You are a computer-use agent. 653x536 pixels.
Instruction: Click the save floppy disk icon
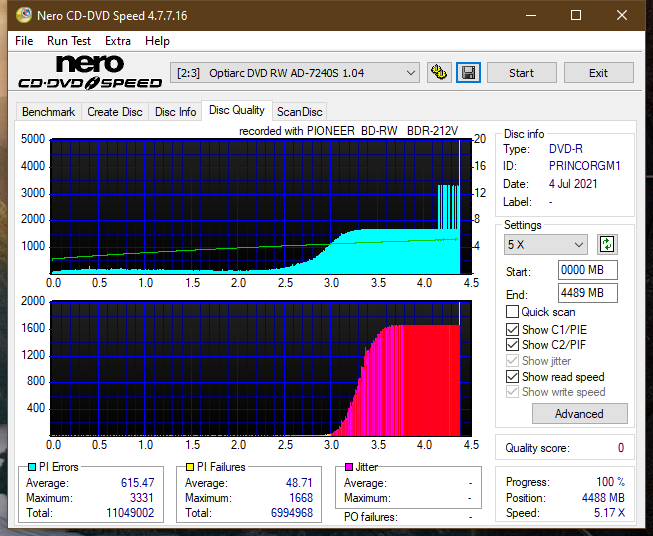[469, 73]
